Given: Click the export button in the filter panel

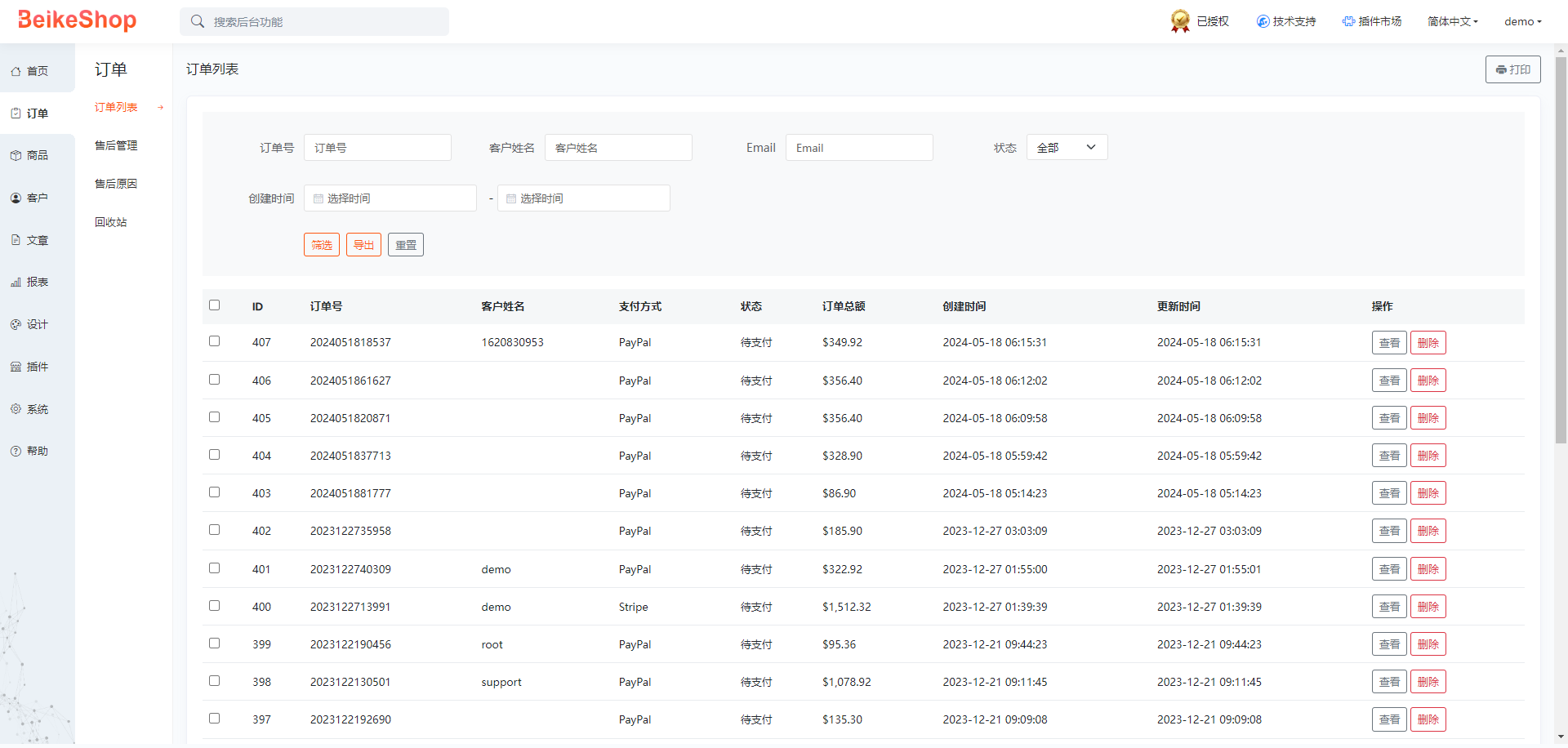Looking at the screenshot, I should click(x=363, y=245).
